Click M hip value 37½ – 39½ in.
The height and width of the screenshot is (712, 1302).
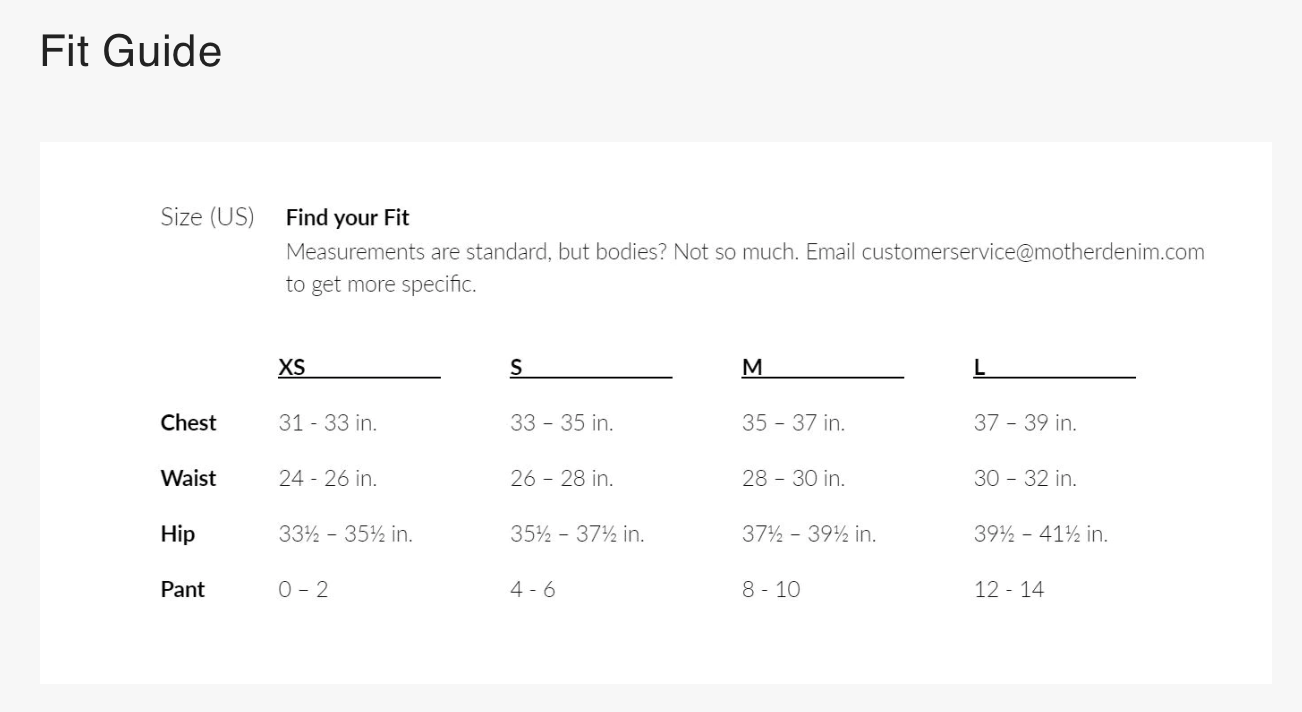(809, 535)
